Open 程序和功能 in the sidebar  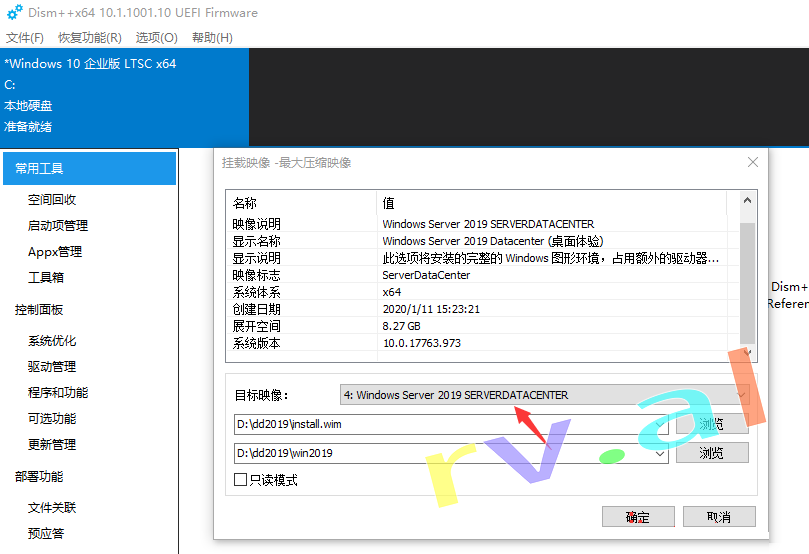point(58,393)
